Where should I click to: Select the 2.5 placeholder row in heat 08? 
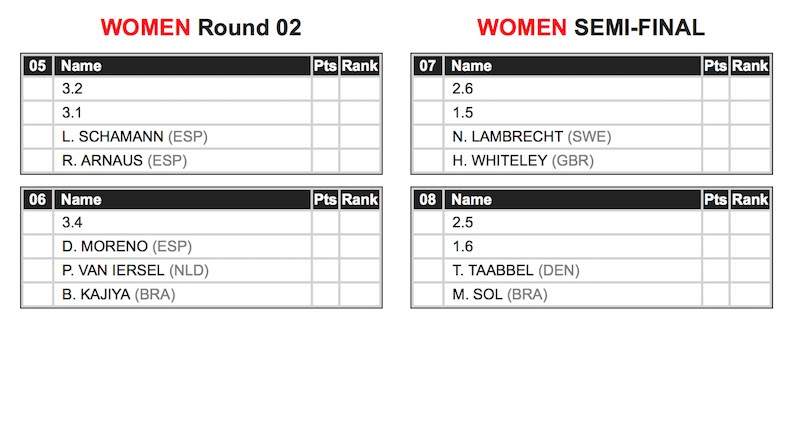592,222
